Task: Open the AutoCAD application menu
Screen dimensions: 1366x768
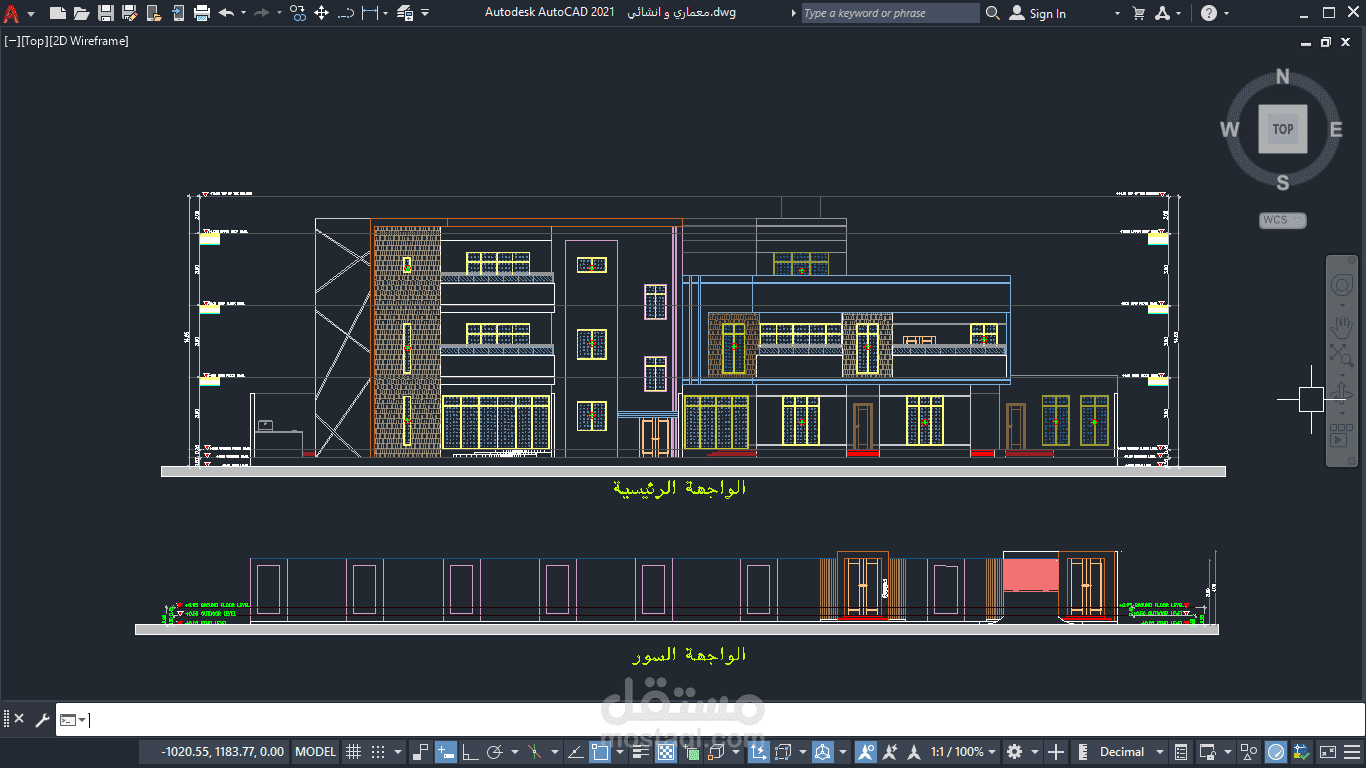Action: click(11, 14)
